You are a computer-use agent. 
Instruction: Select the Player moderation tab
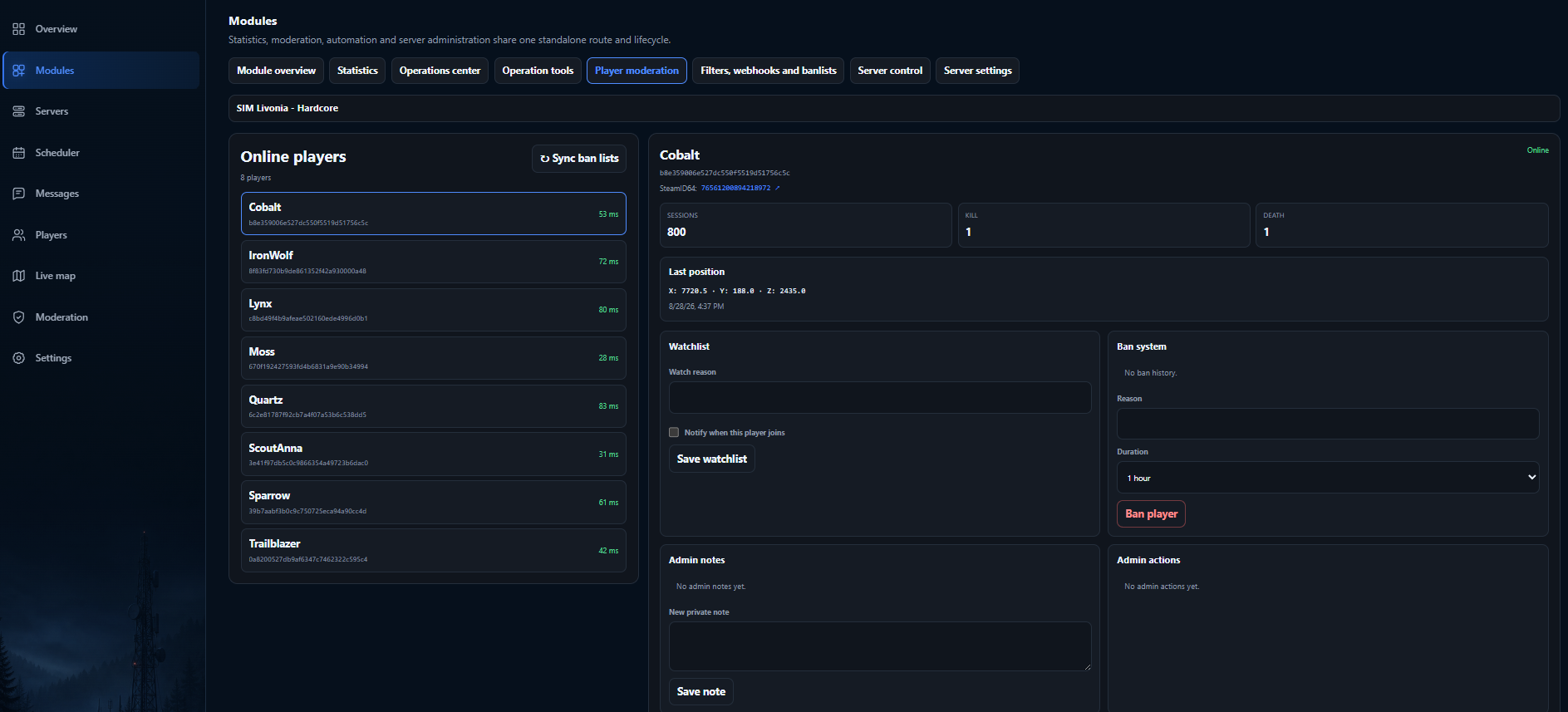[637, 71]
